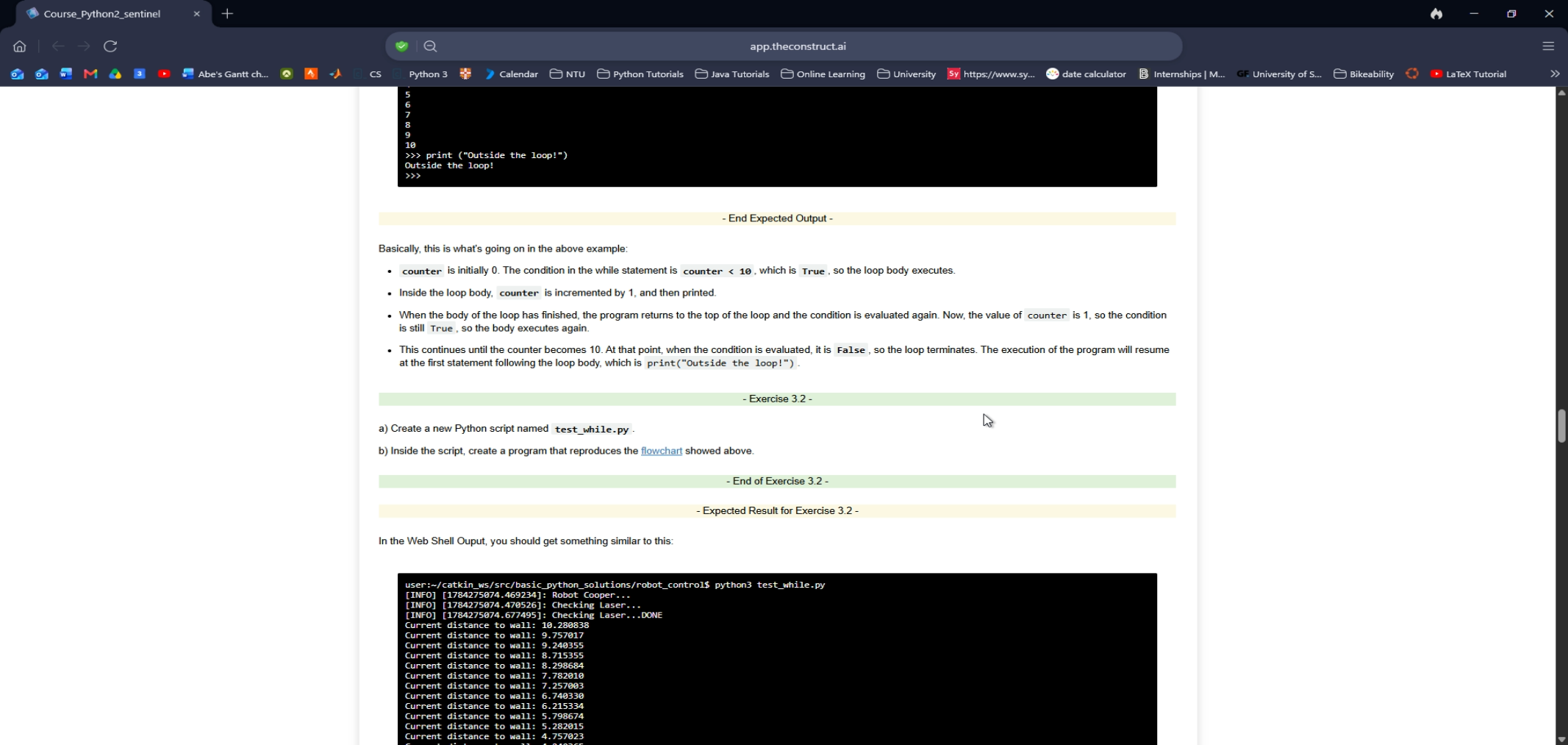
Task: Open the LaTeX Tutorial bookmark
Action: 1469,74
